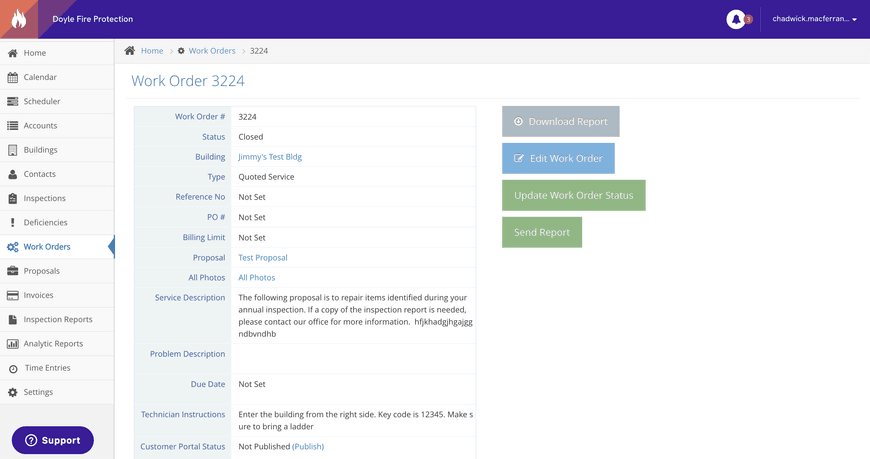This screenshot has width=870, height=459.
Task: Click the flame logo icon
Action: click(x=19, y=19)
